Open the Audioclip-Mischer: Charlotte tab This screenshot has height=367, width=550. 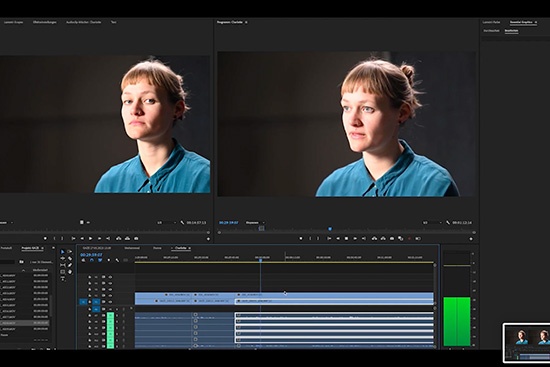point(83,22)
